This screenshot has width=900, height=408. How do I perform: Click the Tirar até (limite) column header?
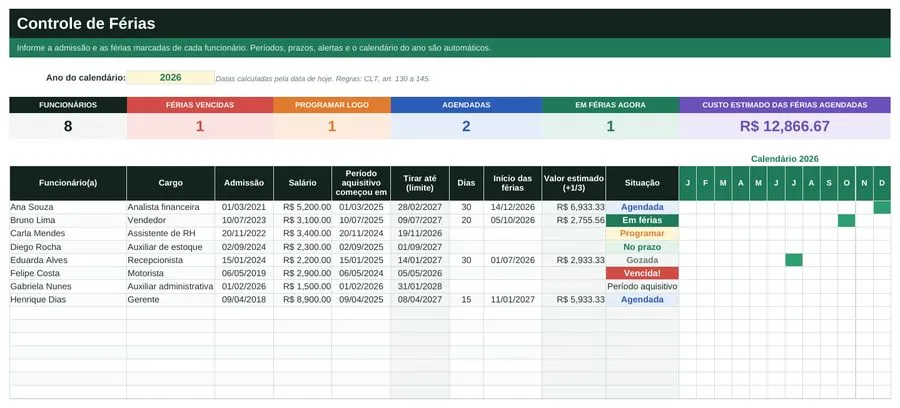tap(420, 183)
